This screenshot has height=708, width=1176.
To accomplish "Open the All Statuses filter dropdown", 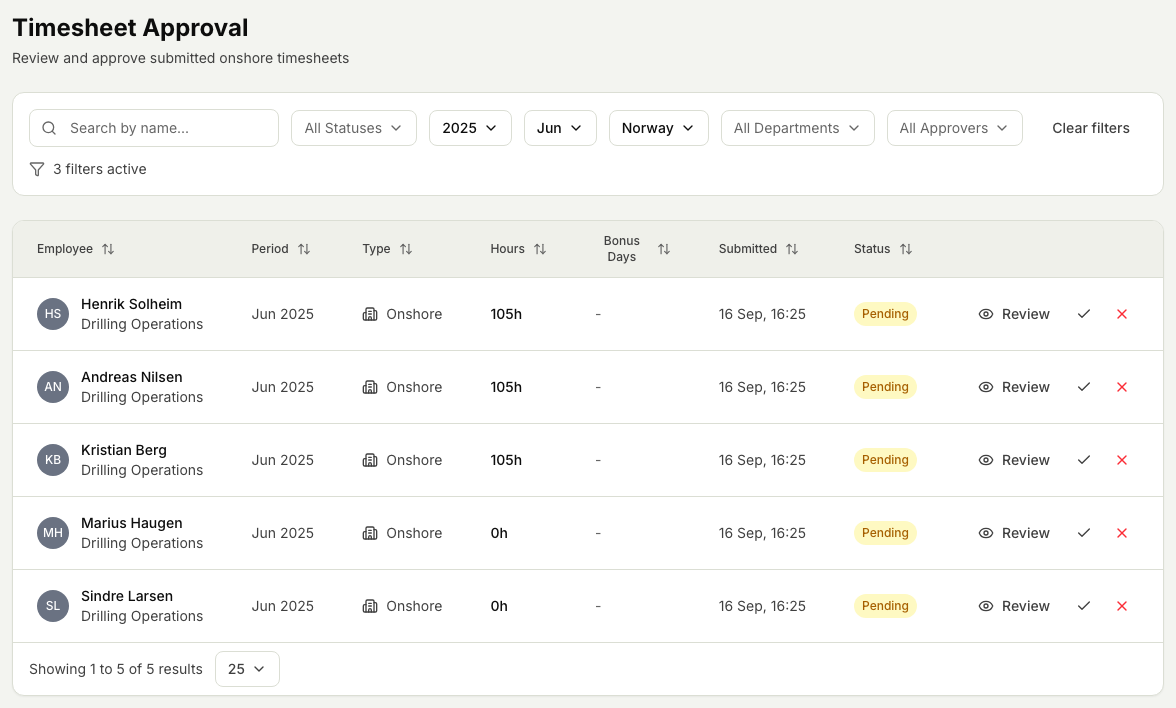I will tap(354, 128).
